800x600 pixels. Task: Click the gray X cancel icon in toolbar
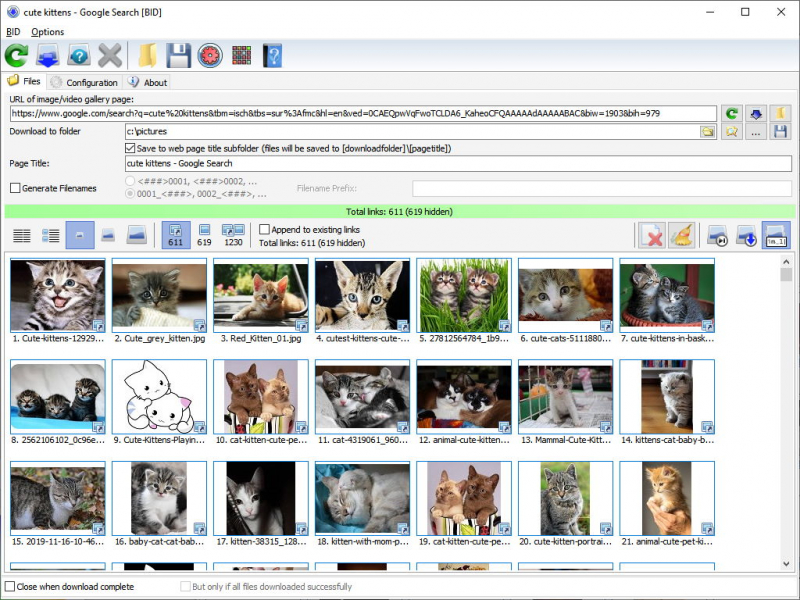pyautogui.click(x=110, y=55)
